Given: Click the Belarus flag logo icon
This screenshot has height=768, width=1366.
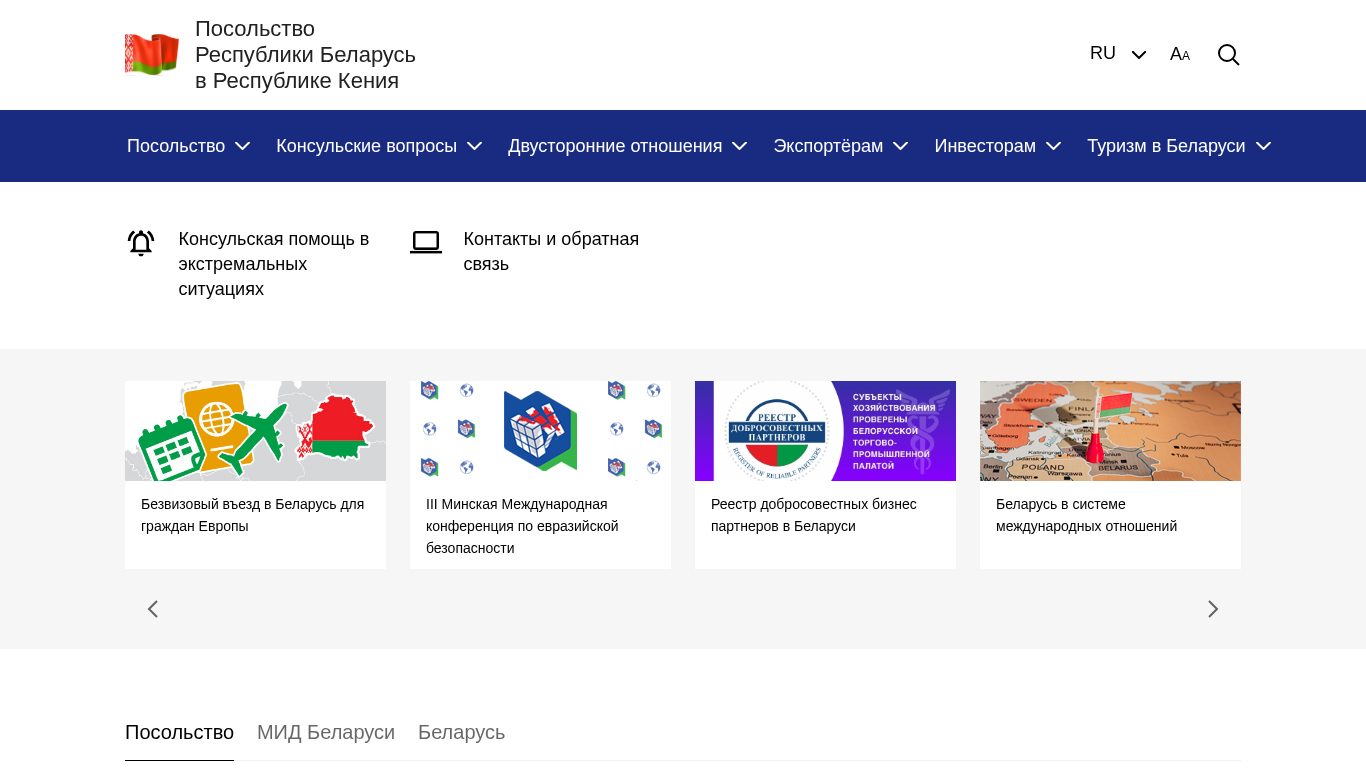Looking at the screenshot, I should tap(152, 54).
